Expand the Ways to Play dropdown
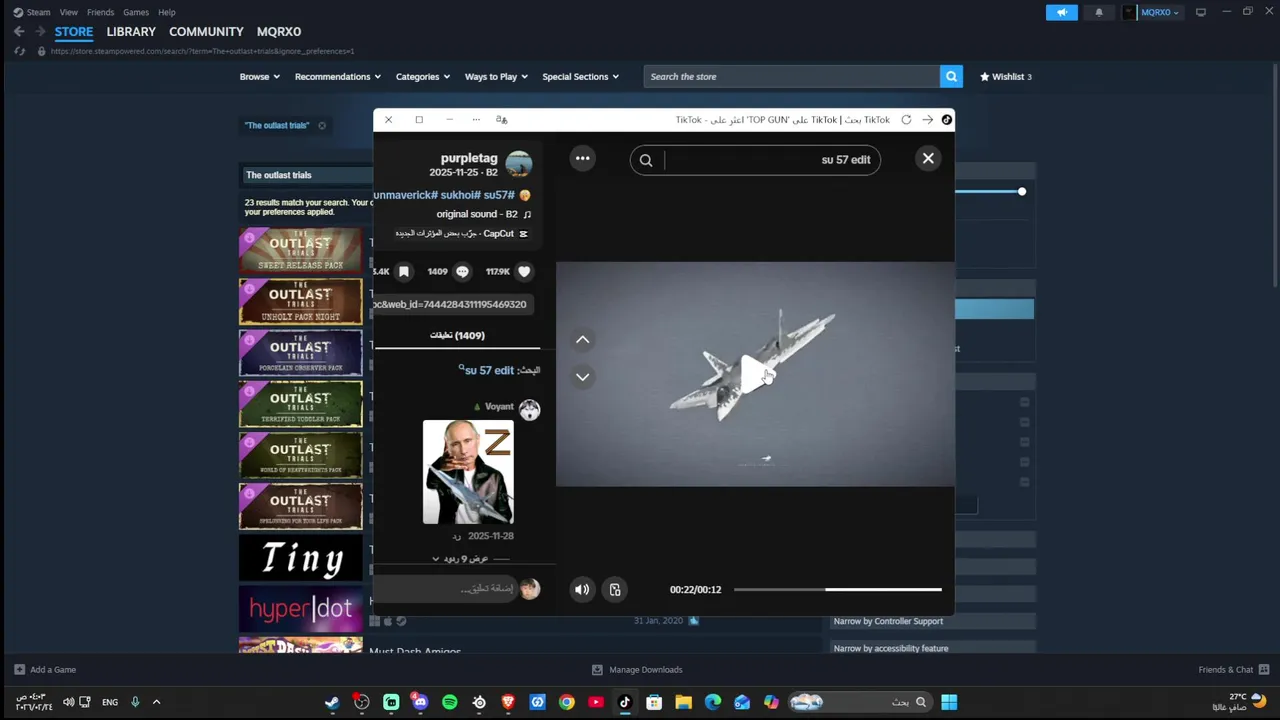This screenshot has width=1280, height=720. coord(497,77)
